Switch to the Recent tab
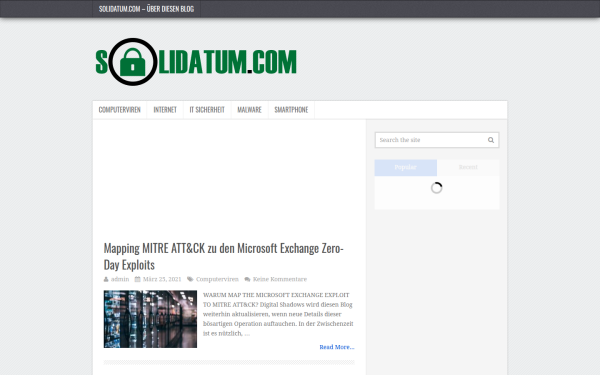 (x=468, y=168)
